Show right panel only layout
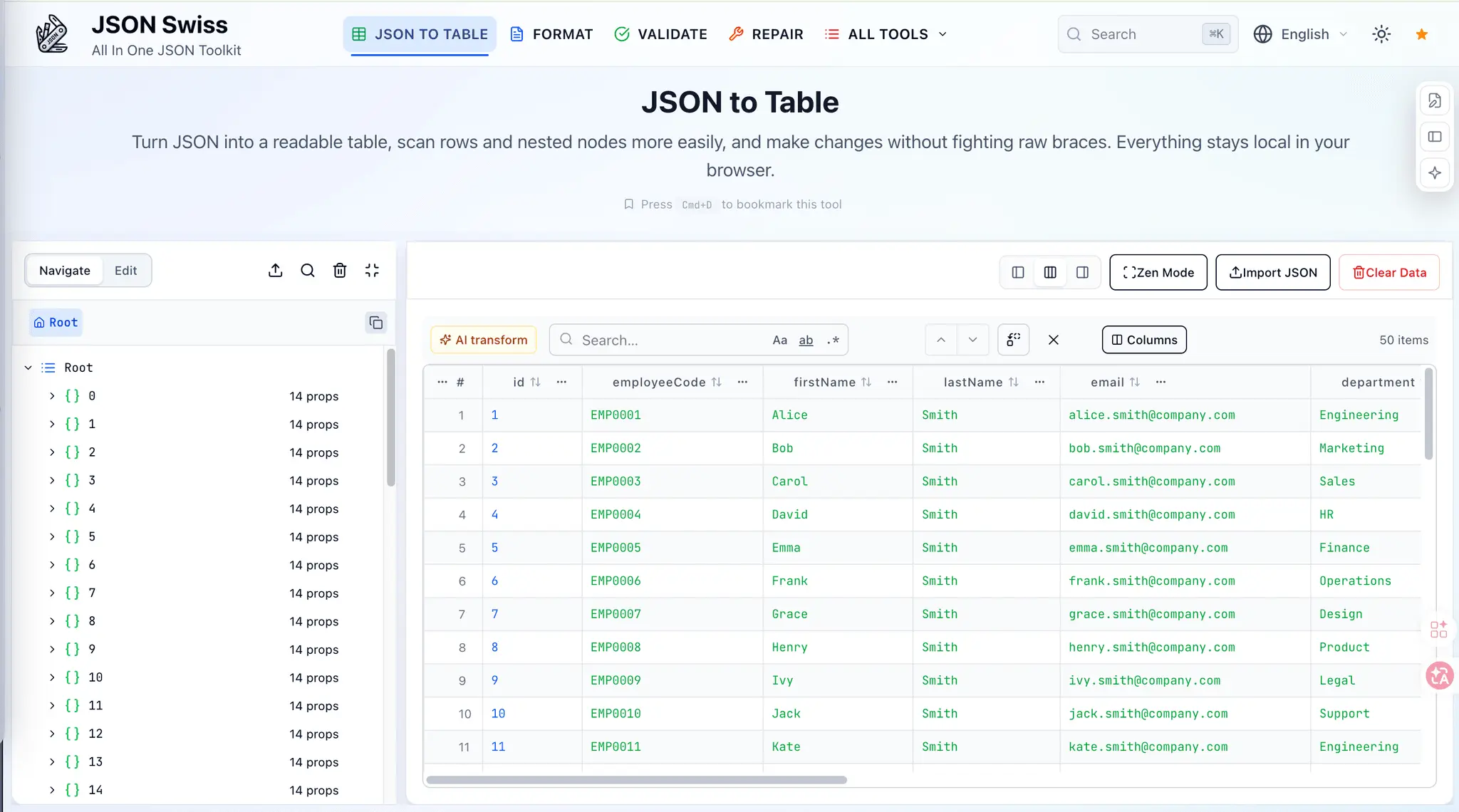This screenshot has width=1459, height=812. [x=1082, y=272]
